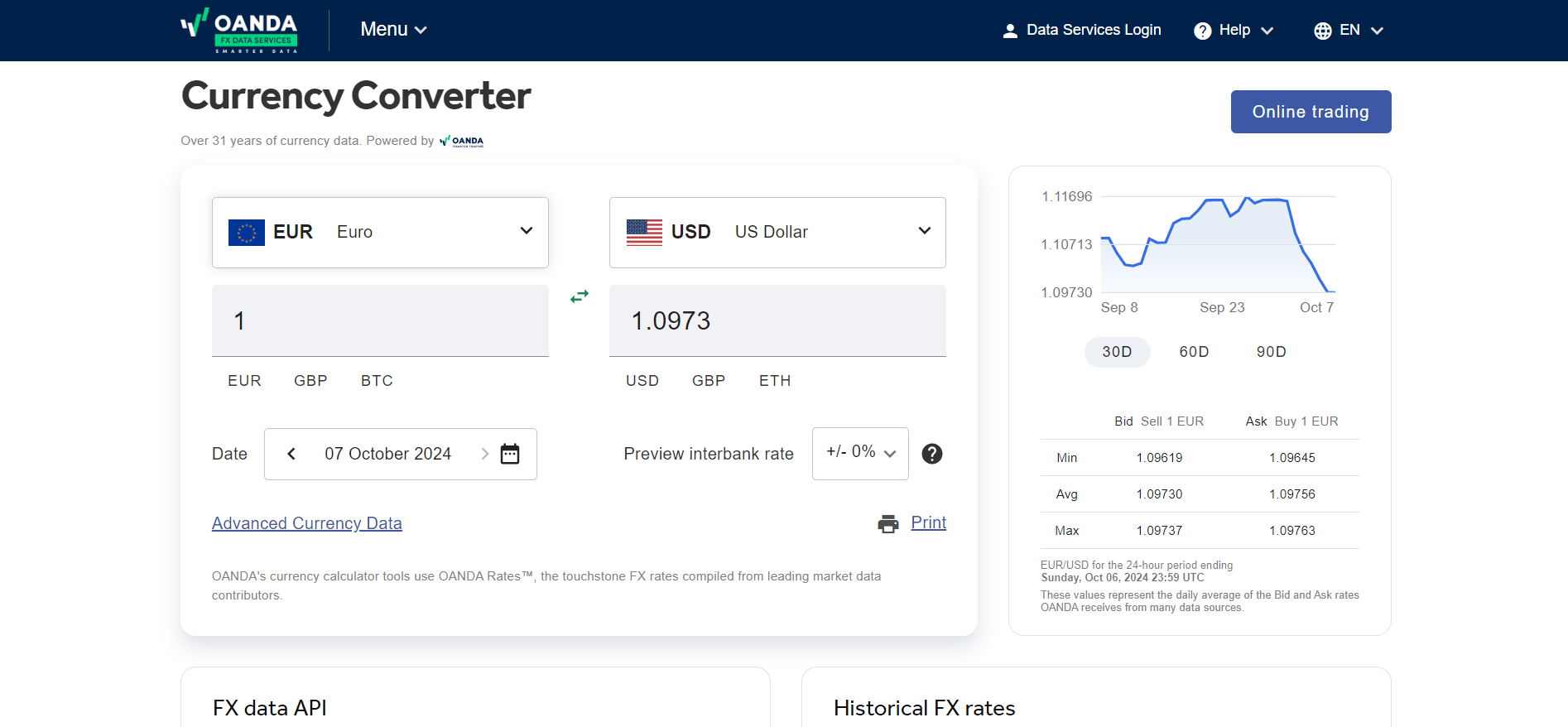Click the Ask Buy 1 EUR column header
The image size is (1568, 727).
pyautogui.click(x=1291, y=421)
